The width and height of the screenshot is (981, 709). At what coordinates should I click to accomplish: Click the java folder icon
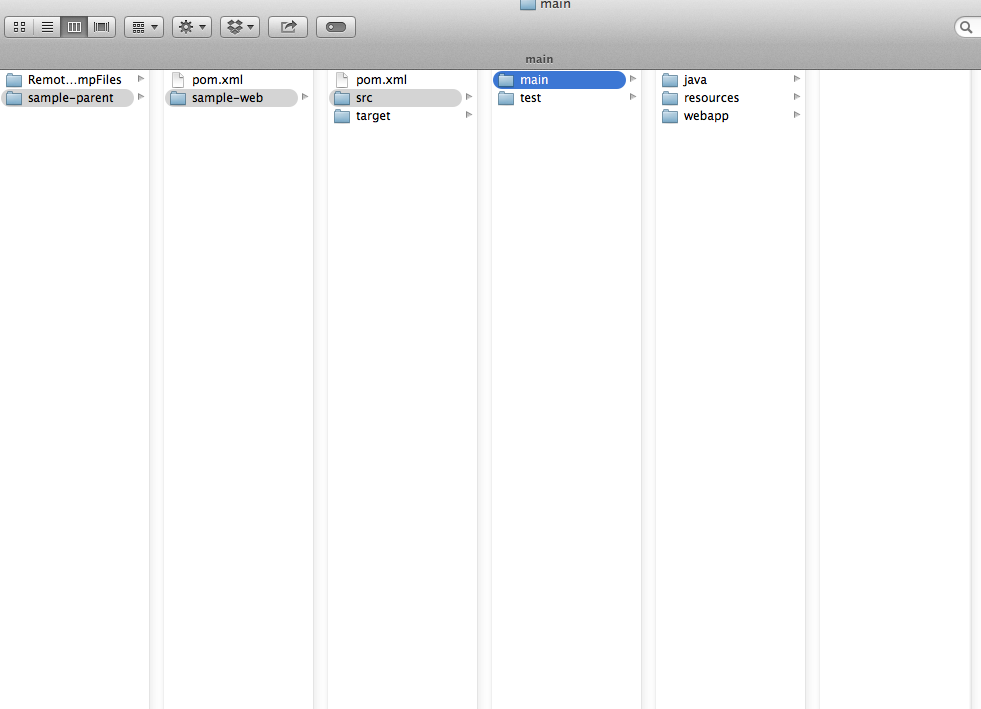pos(669,80)
